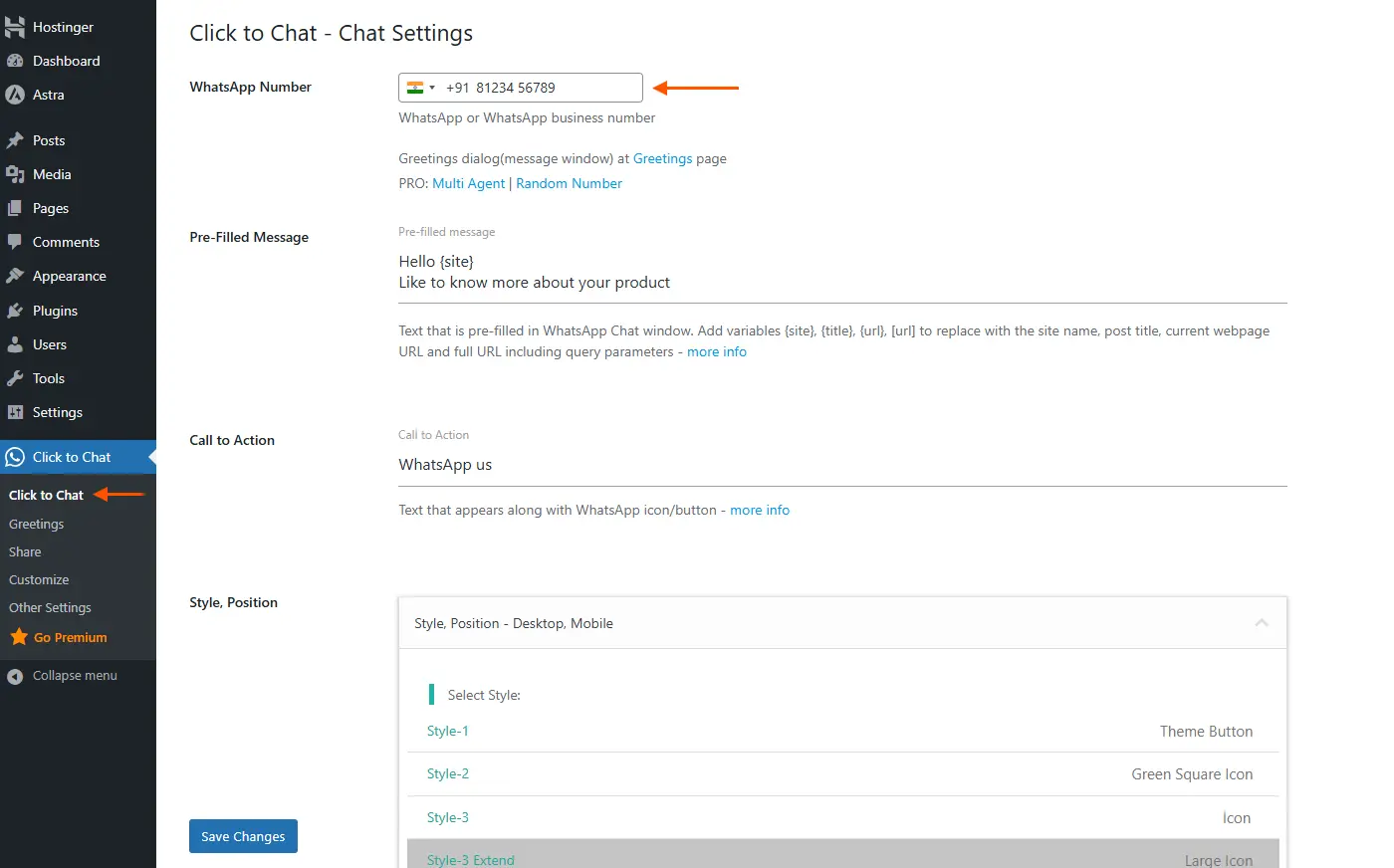The image size is (1394, 868).
Task: Click the Comments bubble icon
Action: coord(15,242)
